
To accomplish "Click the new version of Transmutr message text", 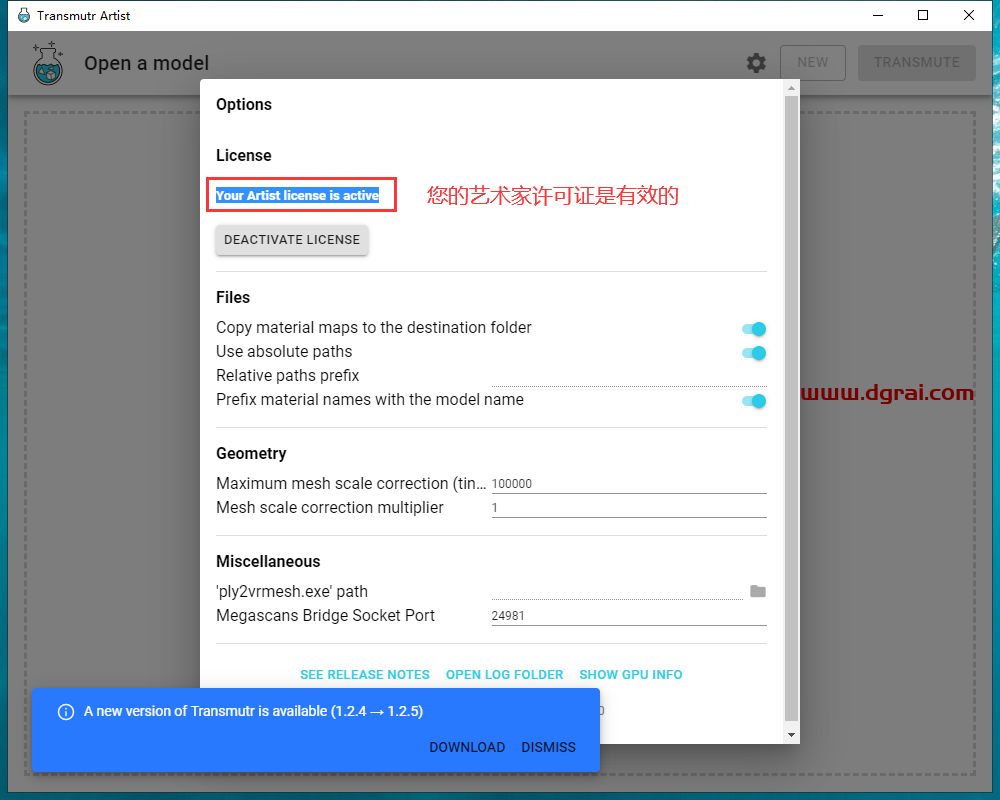I will click(253, 711).
